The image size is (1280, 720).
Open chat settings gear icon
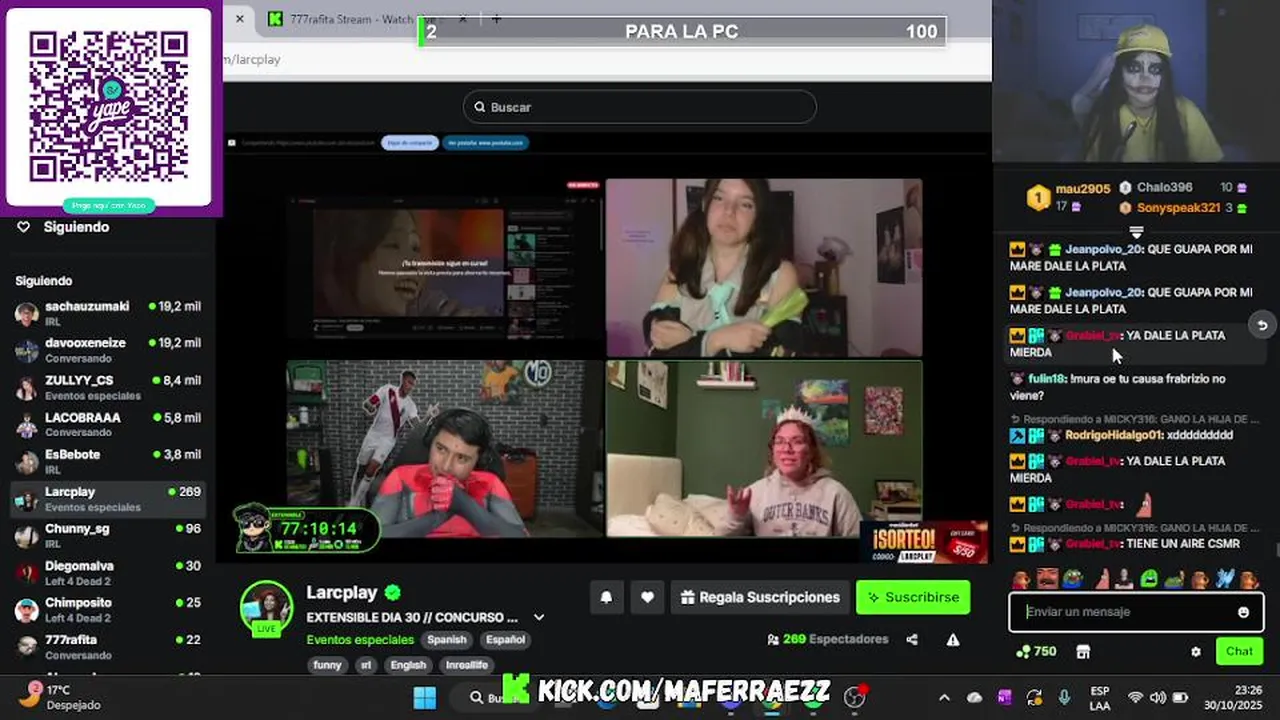click(1195, 651)
